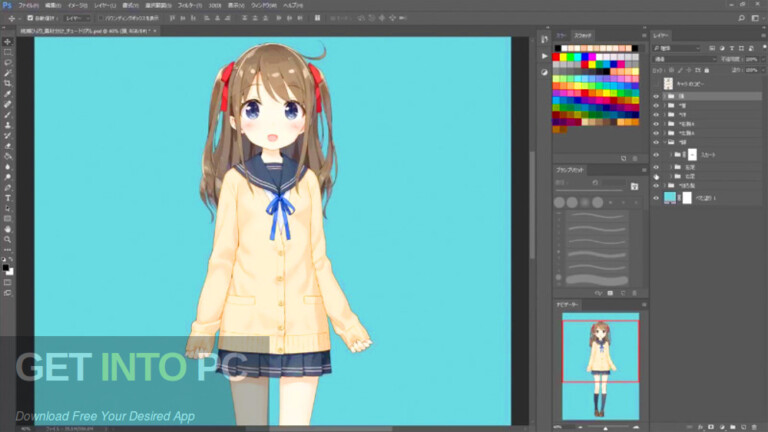Open the Layers panel flyout menu
768x432 pixels.
coord(764,36)
